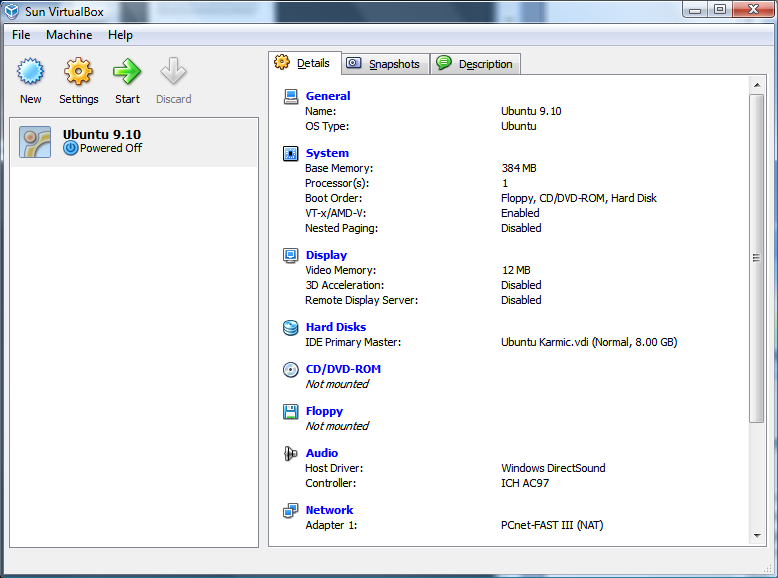Open Settings with the gear icon
This screenshot has height=578, width=778.
(x=78, y=71)
